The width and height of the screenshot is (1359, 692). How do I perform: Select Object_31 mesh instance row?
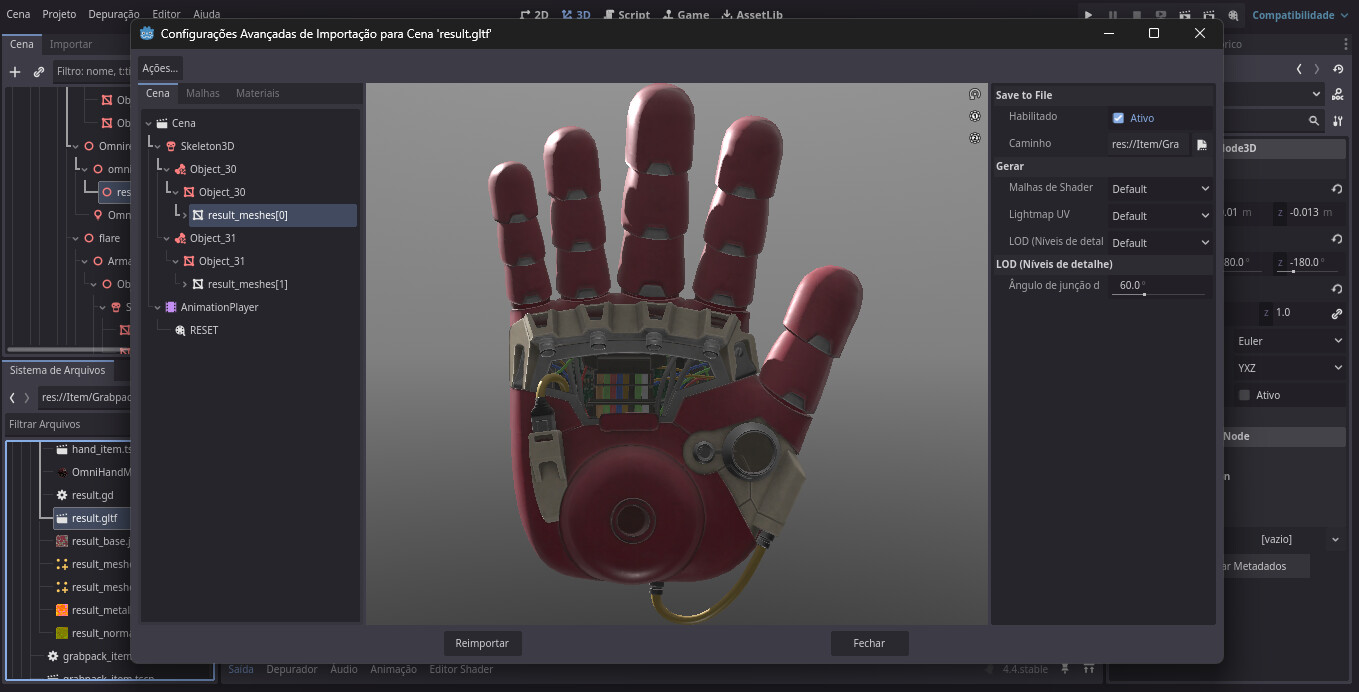click(222, 261)
